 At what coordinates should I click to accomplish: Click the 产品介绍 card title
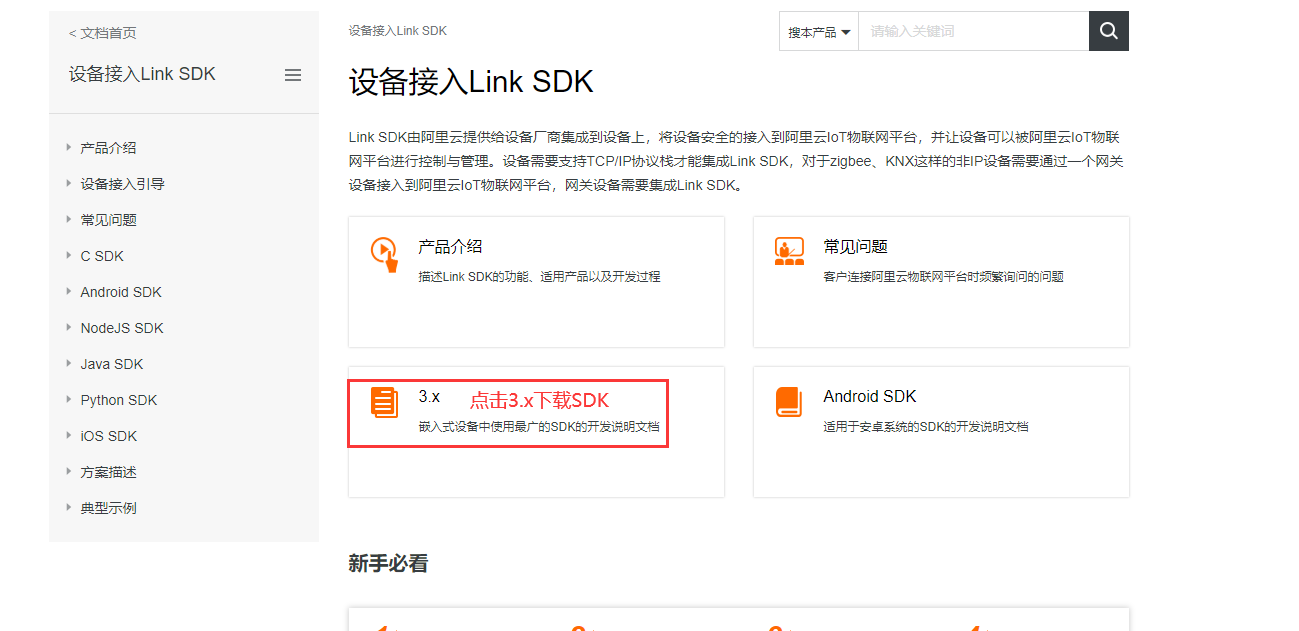(450, 247)
